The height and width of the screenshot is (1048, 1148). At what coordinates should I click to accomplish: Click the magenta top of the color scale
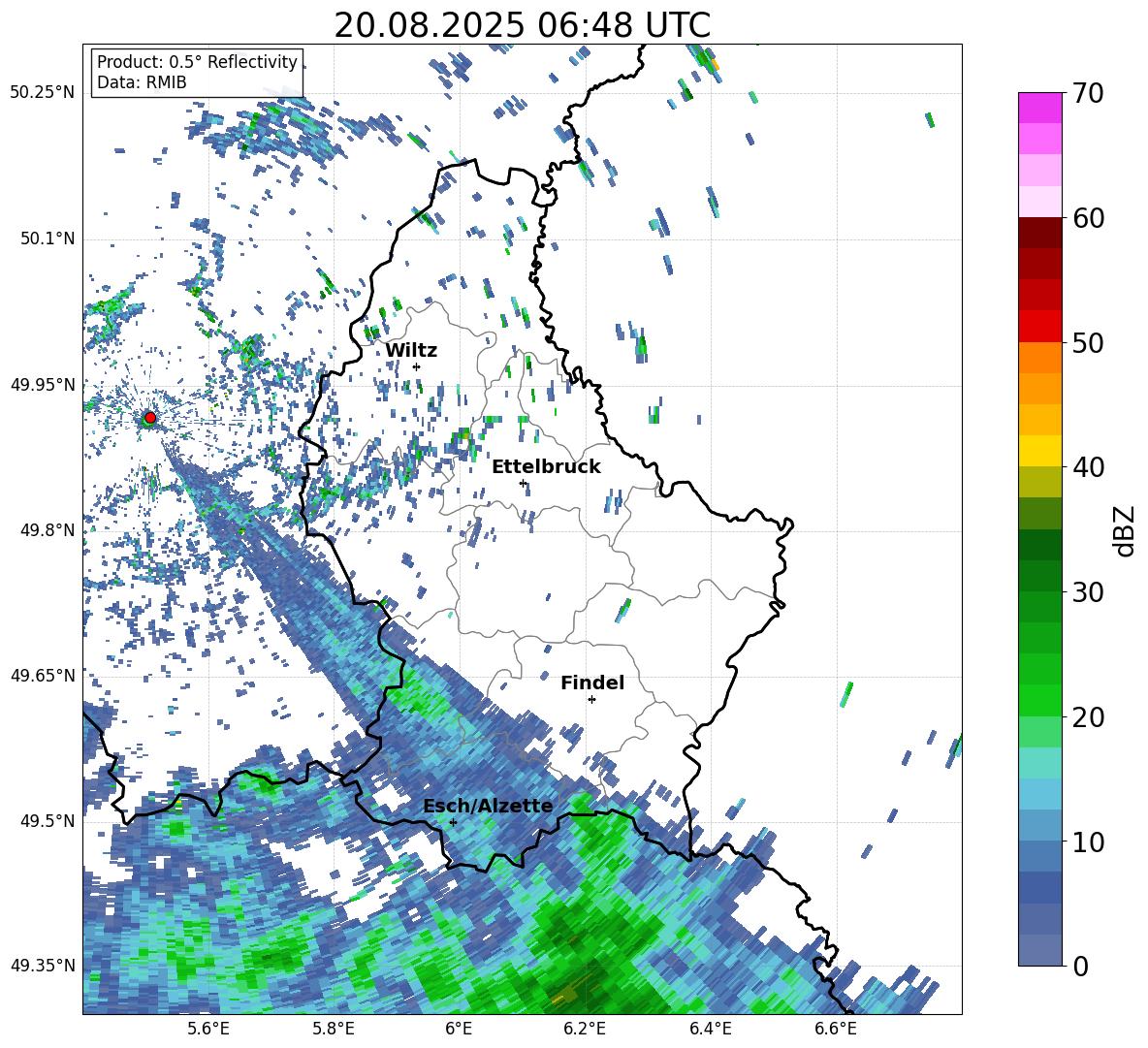pos(1039,108)
